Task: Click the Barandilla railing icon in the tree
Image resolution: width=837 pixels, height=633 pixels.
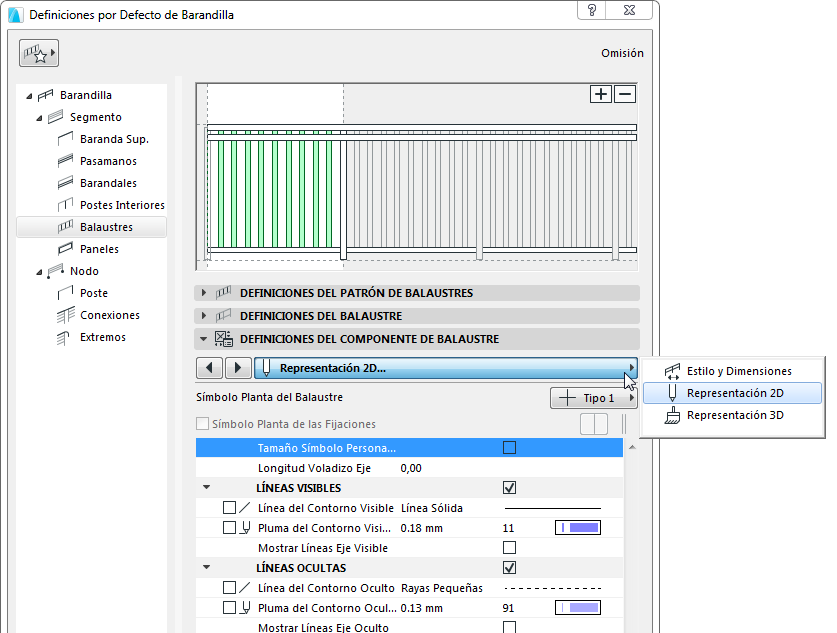Action: (45, 95)
